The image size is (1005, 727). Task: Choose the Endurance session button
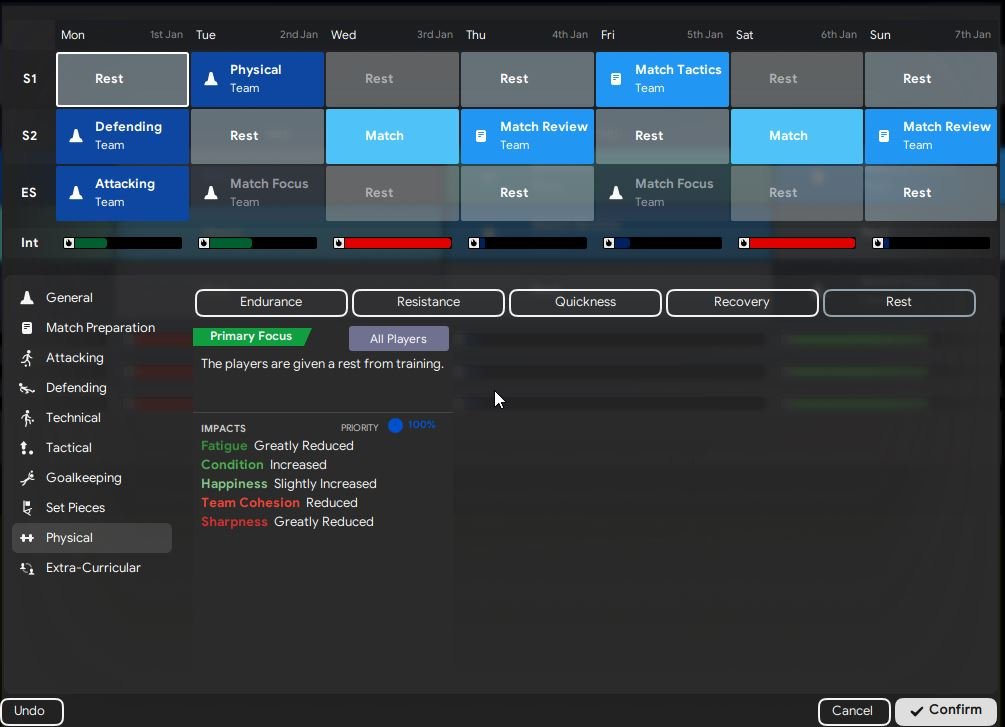tap(271, 303)
